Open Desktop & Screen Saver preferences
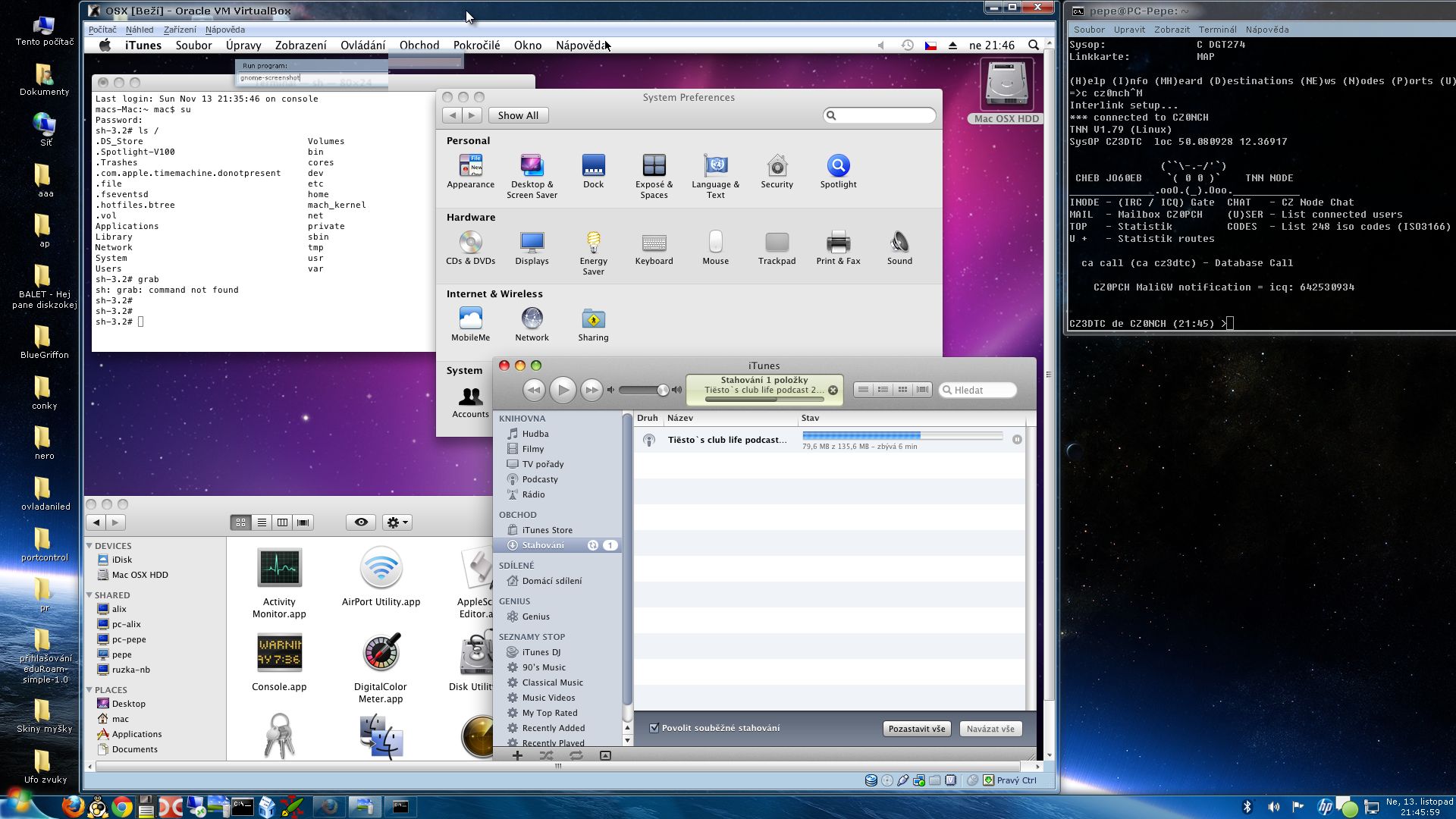Image resolution: width=1456 pixels, height=819 pixels. click(532, 177)
